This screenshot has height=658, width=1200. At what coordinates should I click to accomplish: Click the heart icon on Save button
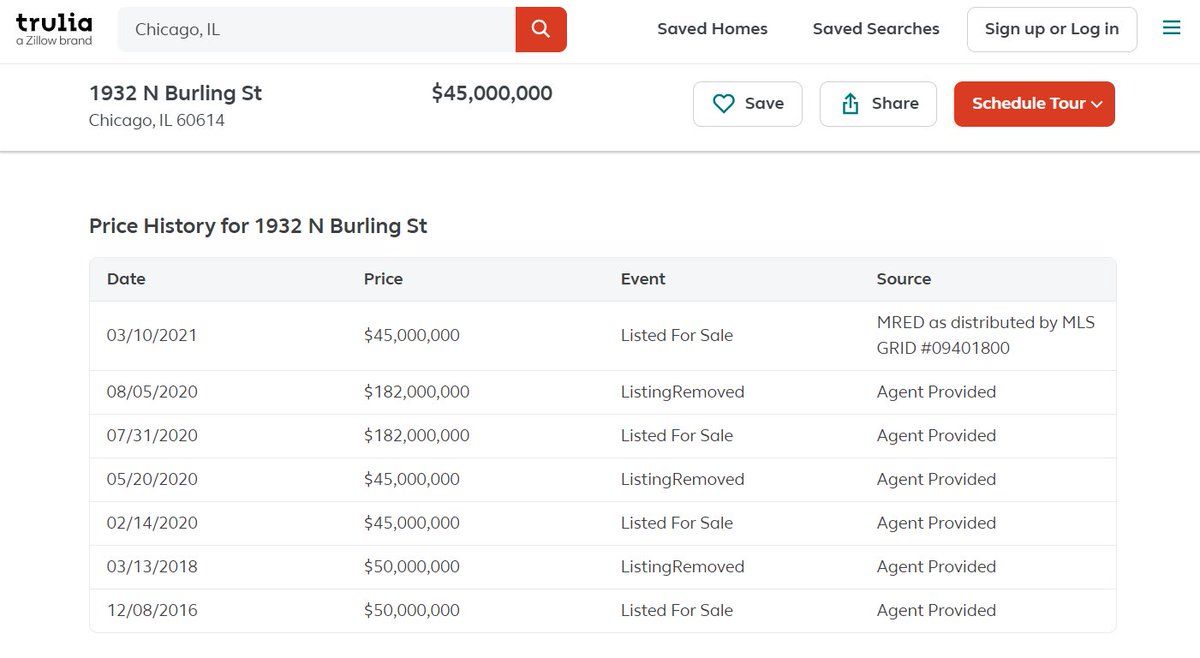tap(723, 104)
